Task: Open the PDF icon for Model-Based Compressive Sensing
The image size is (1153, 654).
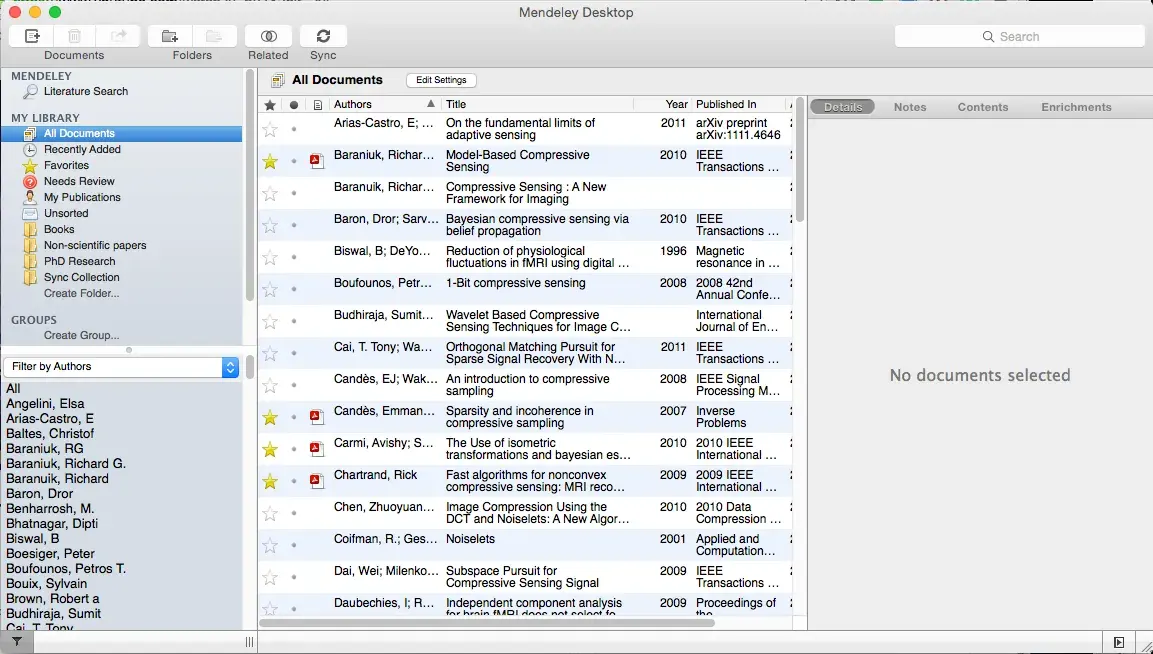Action: tap(317, 161)
